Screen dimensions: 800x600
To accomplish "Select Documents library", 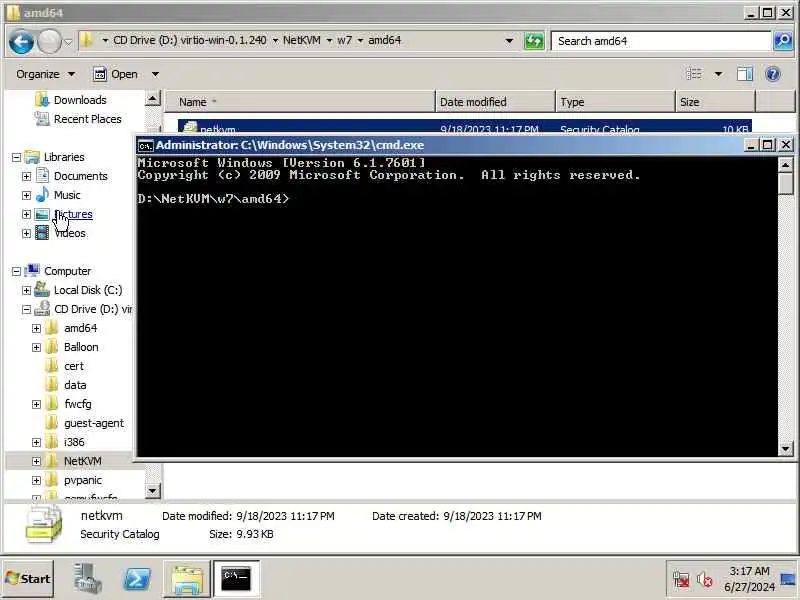I will pos(81,176).
